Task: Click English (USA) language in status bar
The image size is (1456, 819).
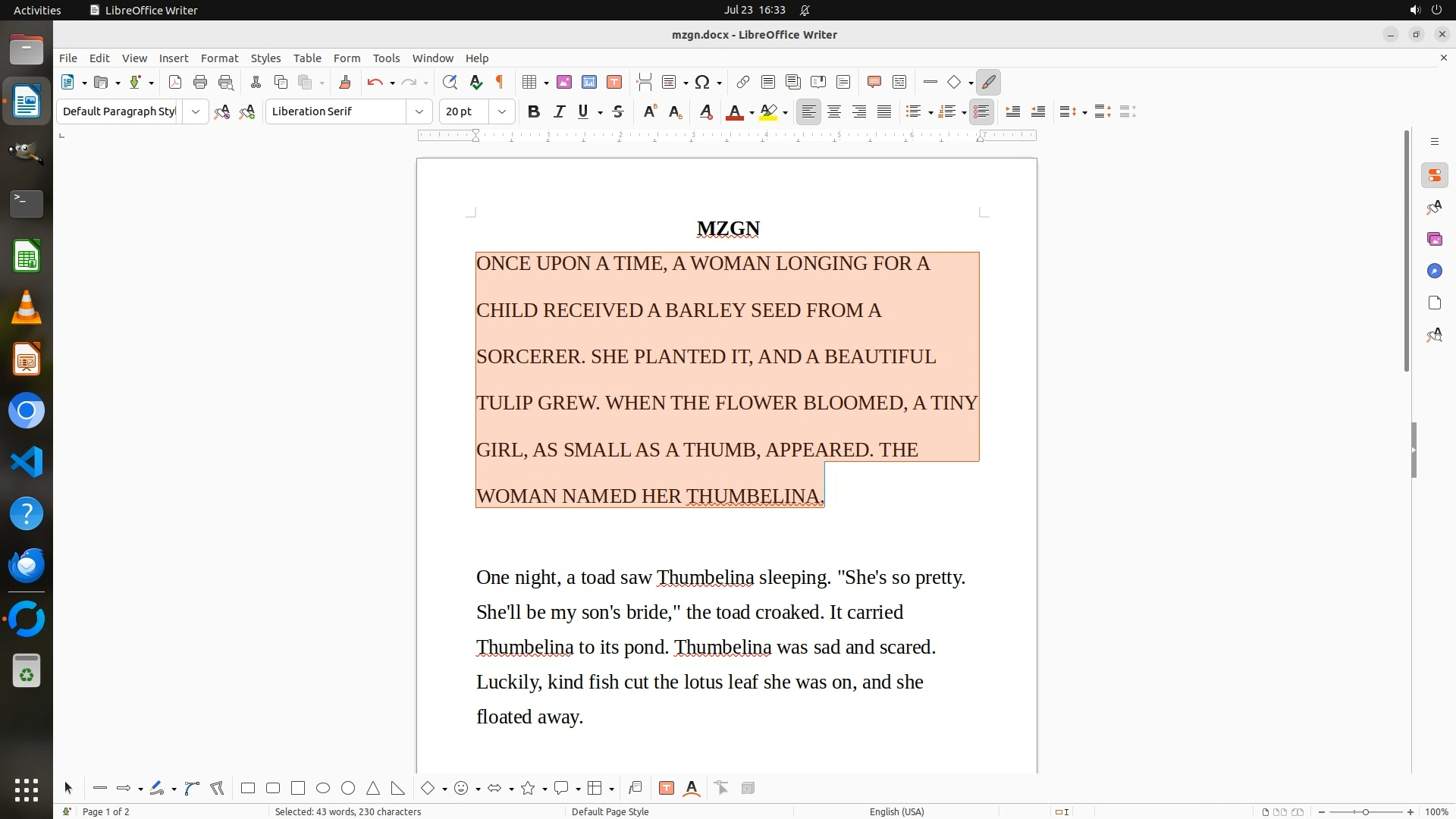Action: pyautogui.click(x=896, y=811)
